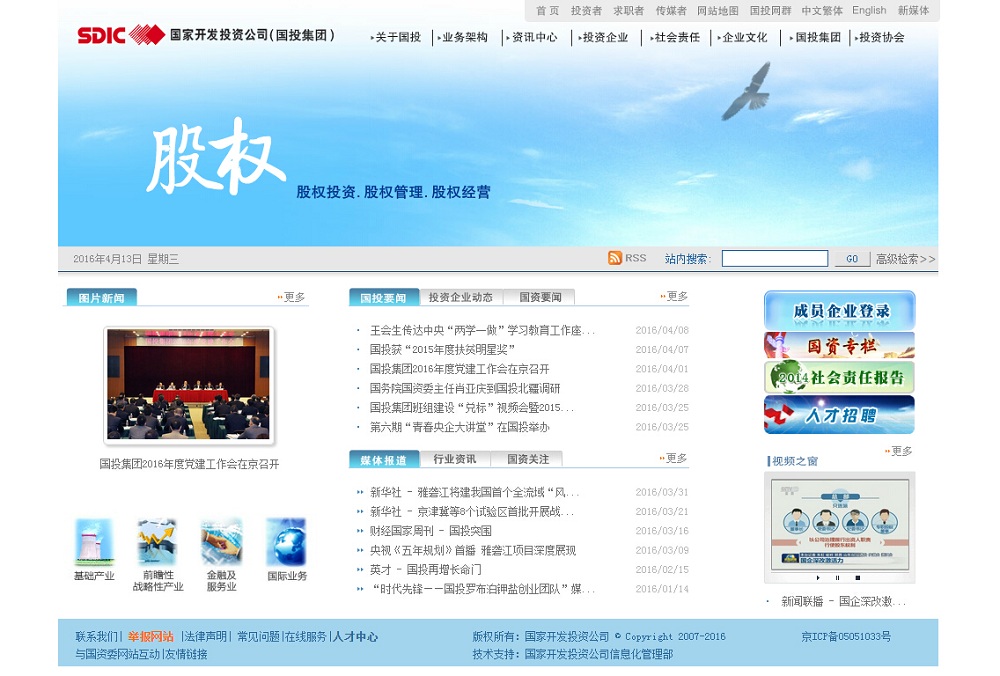Open news 国务院国资委主任肖亚庆到国投北疆调研
The image size is (1000, 676).
[x=465, y=388]
